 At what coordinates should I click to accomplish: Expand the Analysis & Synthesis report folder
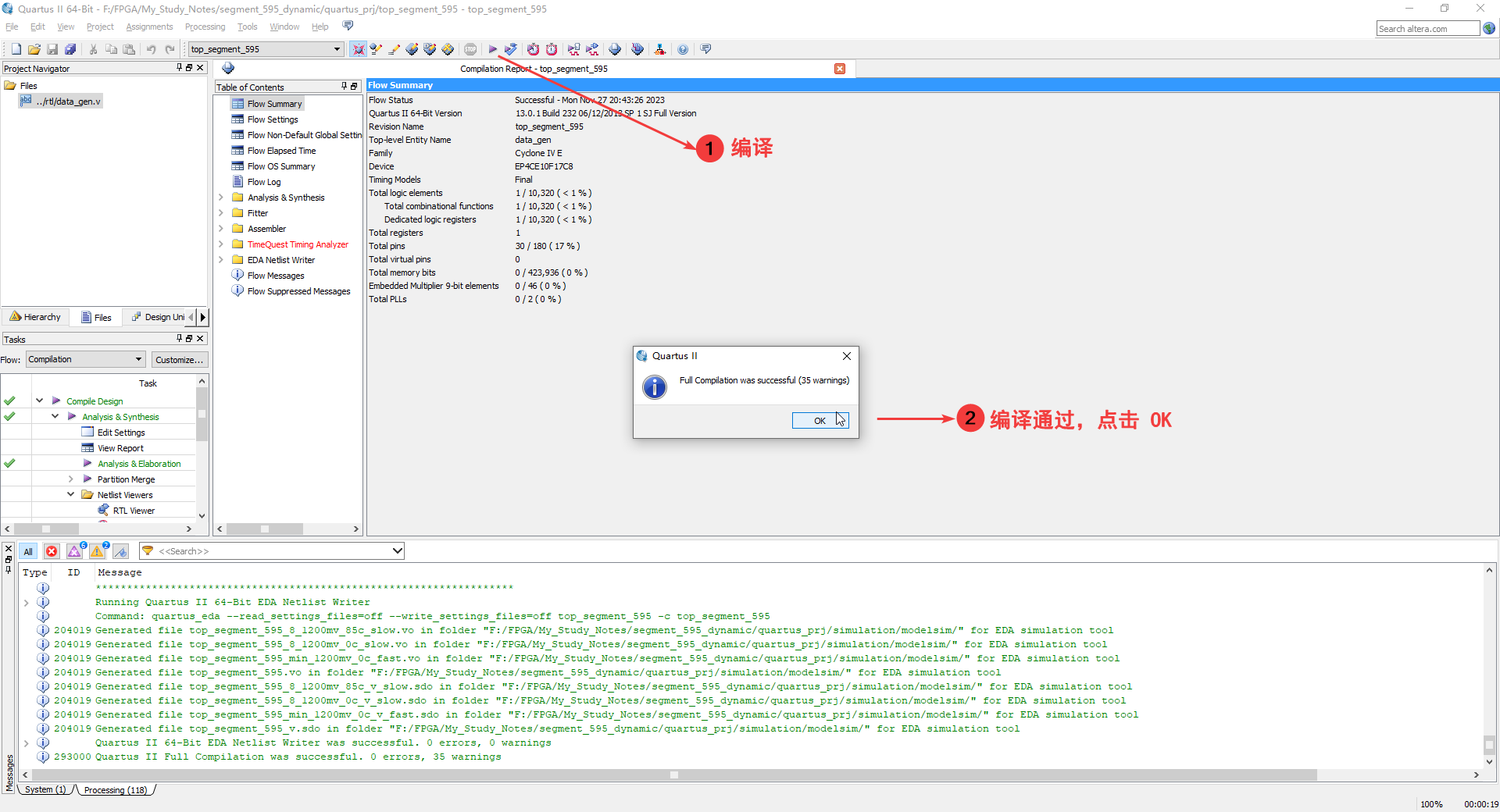[x=221, y=198]
